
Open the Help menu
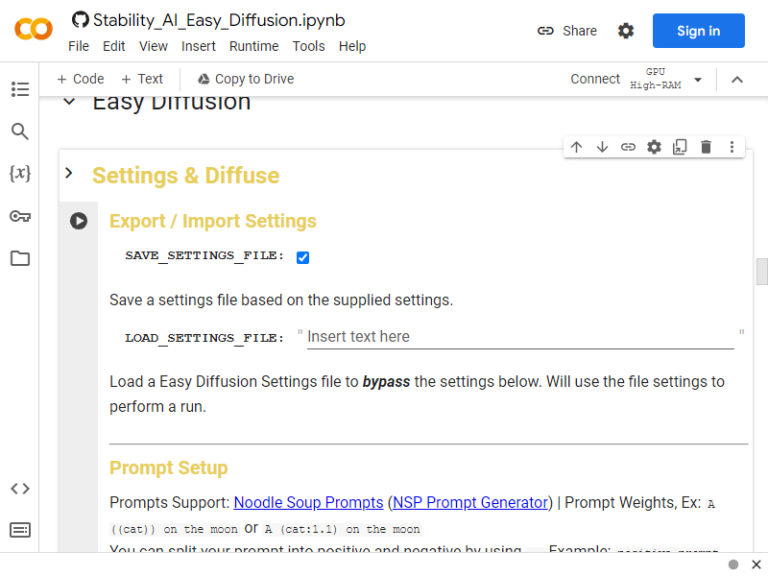coord(352,46)
